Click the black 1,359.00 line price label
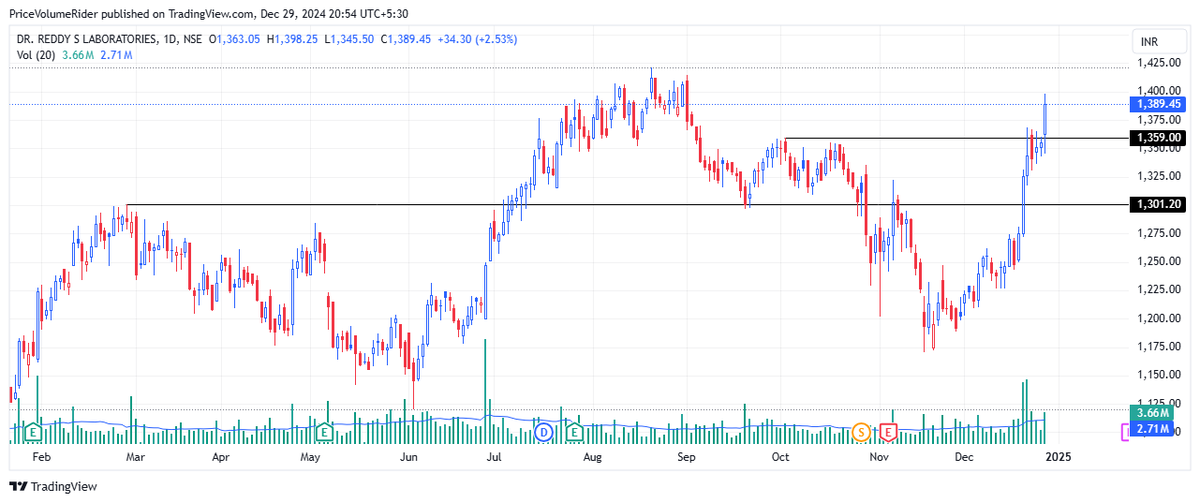Viewport: 1200px width, 503px height. click(x=1159, y=138)
